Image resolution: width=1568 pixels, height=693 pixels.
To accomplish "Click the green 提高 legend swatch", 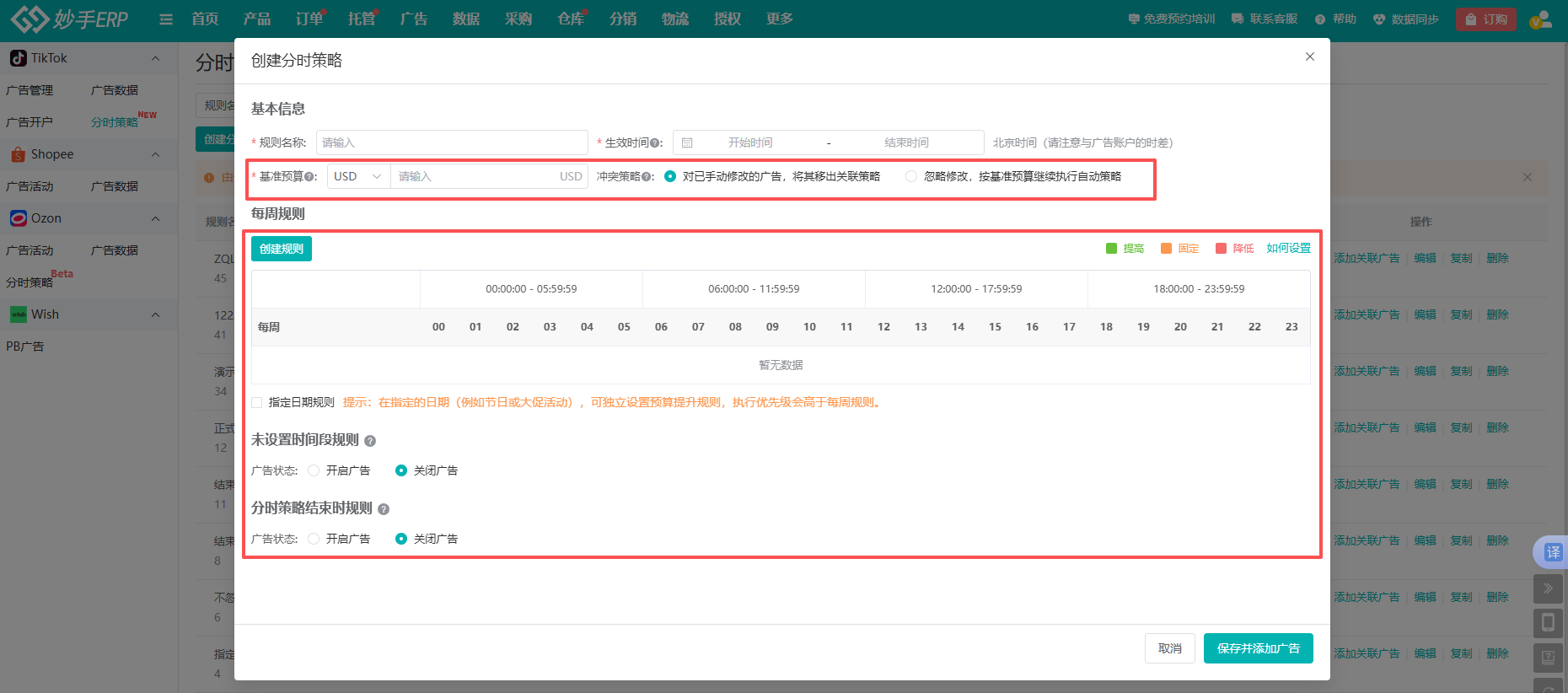I will coord(1111,249).
